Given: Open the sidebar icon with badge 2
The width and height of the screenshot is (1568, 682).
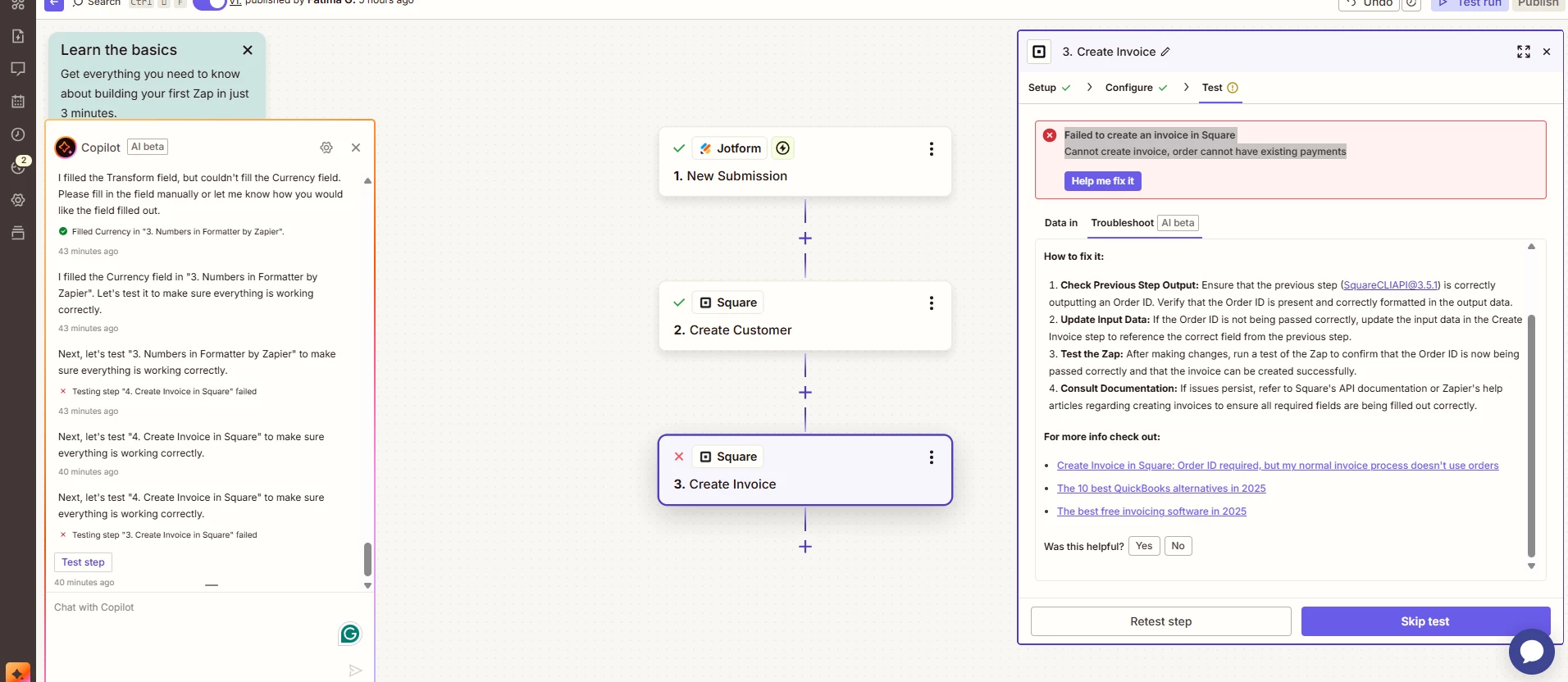Looking at the screenshot, I should pyautogui.click(x=20, y=166).
